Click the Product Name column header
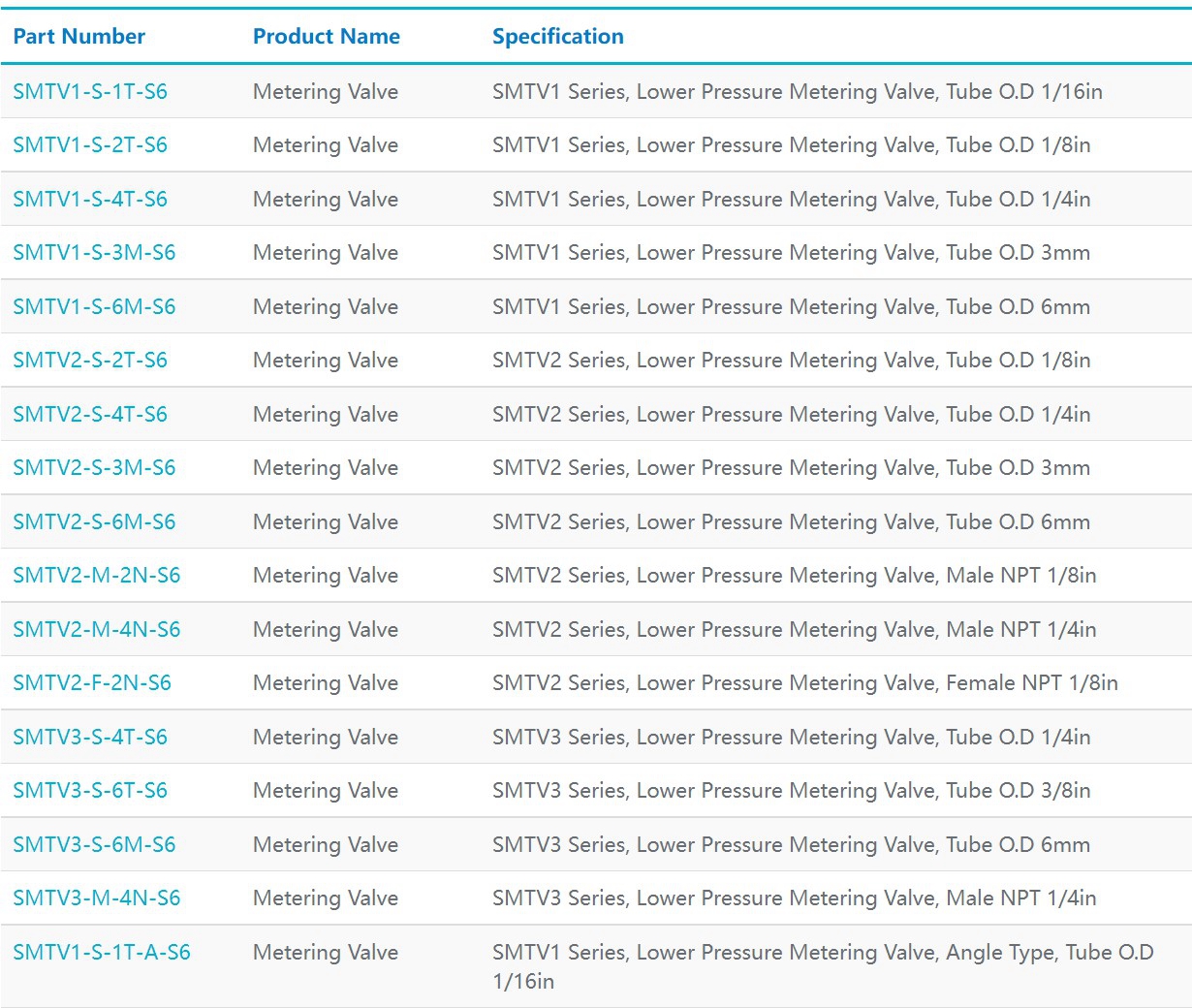Screen dimensions: 1192x1008 (327, 37)
